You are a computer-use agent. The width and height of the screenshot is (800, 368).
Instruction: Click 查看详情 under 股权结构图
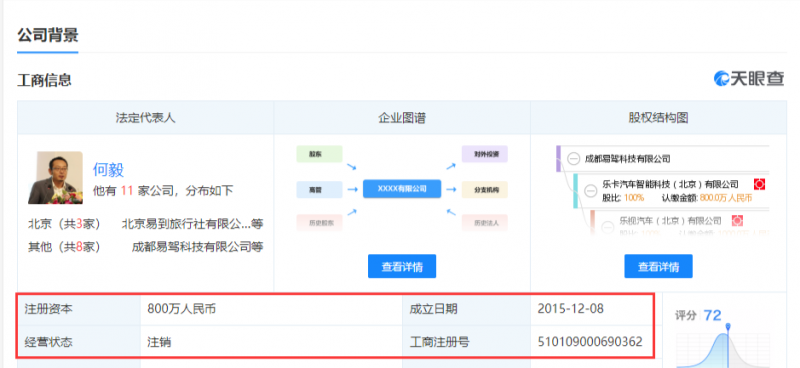click(658, 266)
